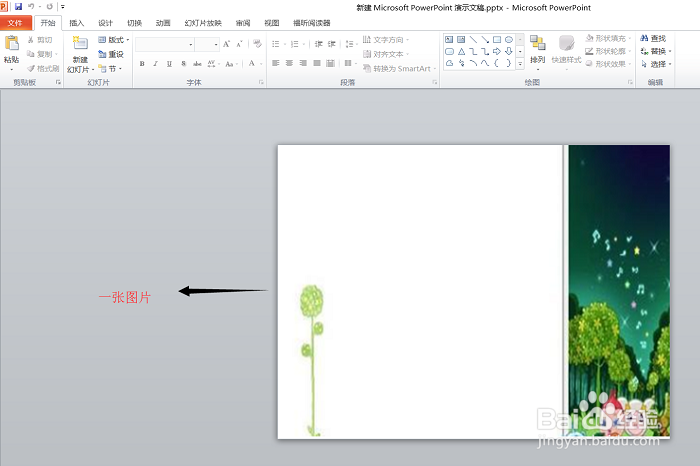Image resolution: width=700 pixels, height=466 pixels.
Task: Switch to the 切换 (Transitions) tab
Action: click(x=134, y=23)
